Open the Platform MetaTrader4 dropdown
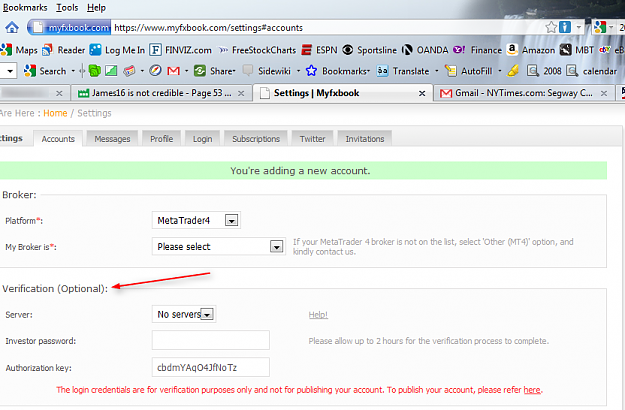The width and height of the screenshot is (625, 410). tap(196, 220)
